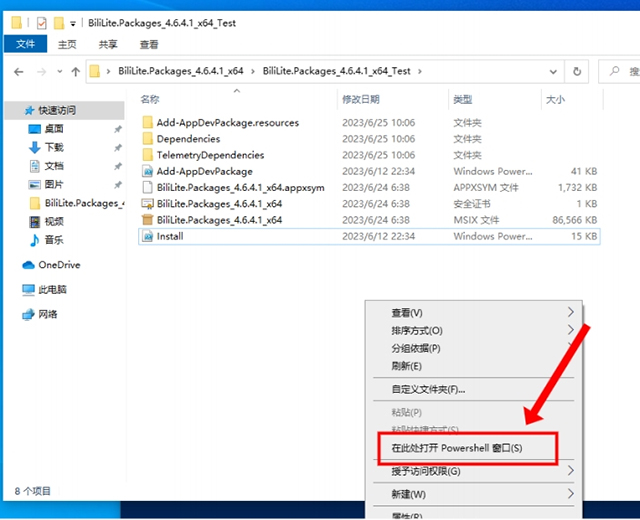Open 桌面 in the sidebar

[54, 129]
